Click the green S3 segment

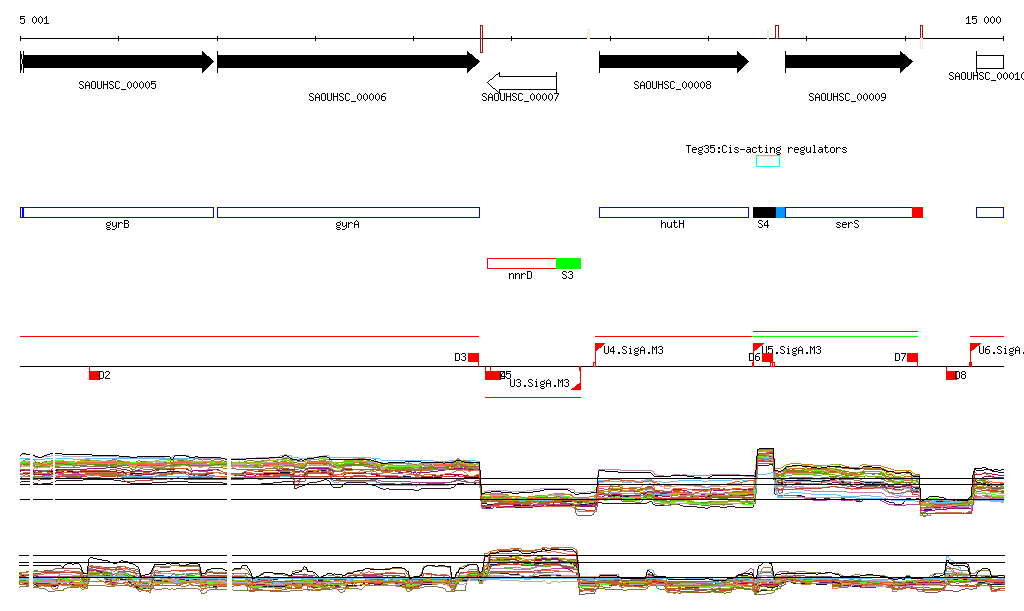tap(568, 264)
